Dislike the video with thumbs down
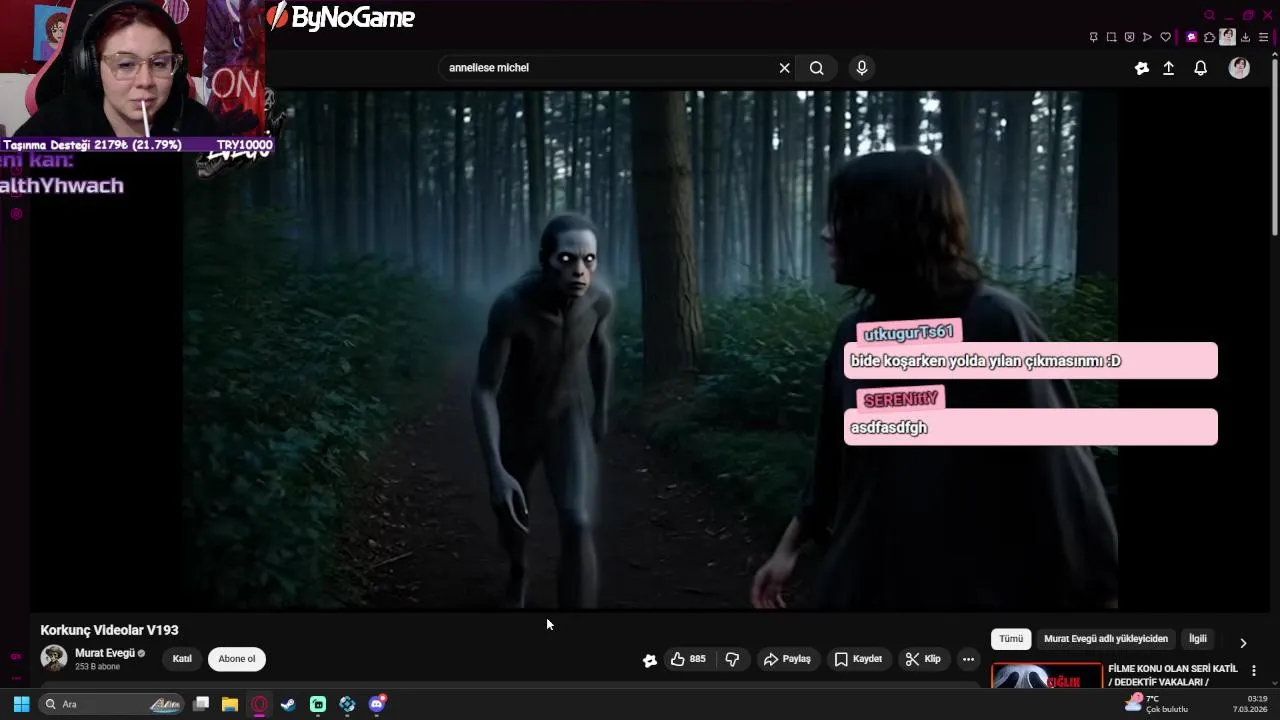Screen dimensions: 1280x720 point(732,659)
